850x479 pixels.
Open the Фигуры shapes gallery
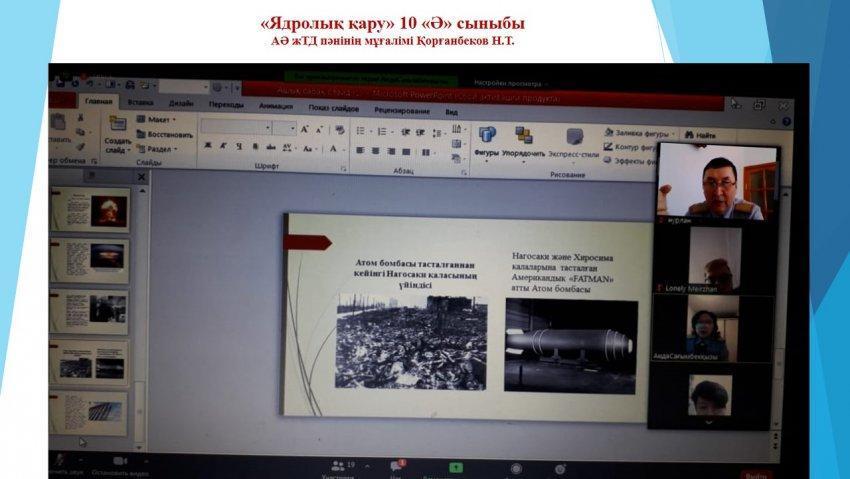pyautogui.click(x=487, y=135)
